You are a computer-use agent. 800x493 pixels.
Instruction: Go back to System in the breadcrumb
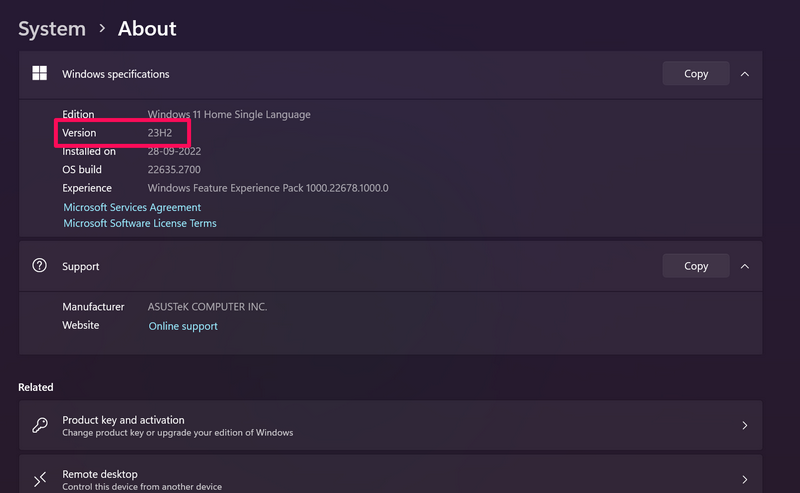tap(52, 29)
